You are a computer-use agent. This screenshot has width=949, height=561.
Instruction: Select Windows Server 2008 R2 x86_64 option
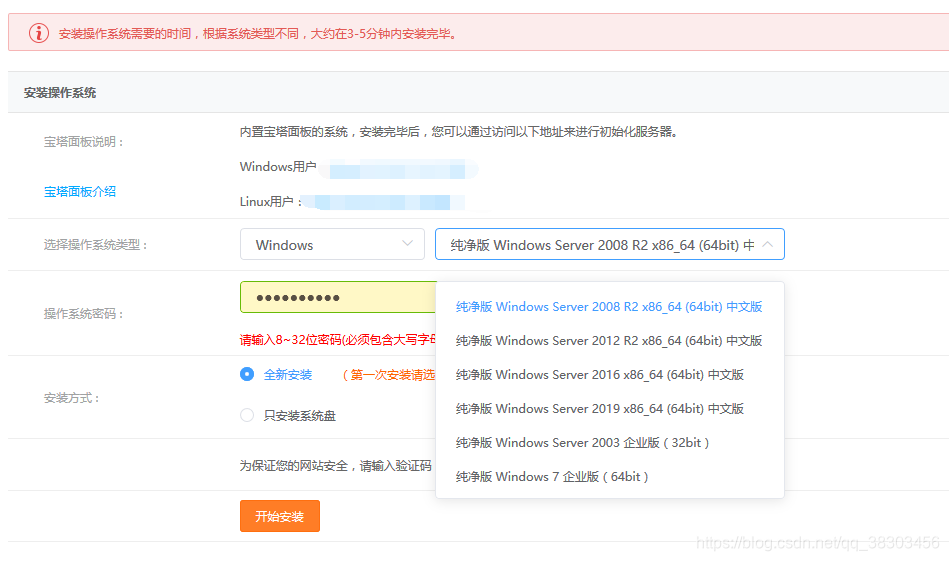click(x=609, y=307)
